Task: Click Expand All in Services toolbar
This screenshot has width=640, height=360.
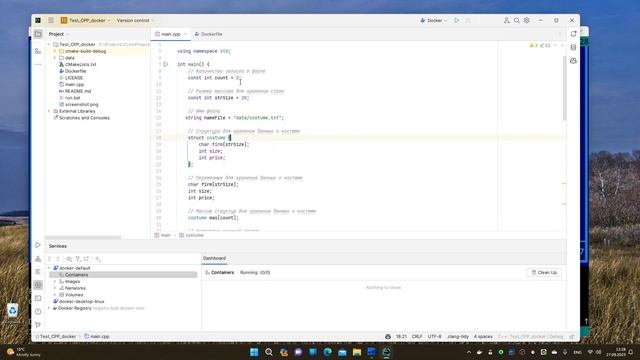Action: (49, 259)
